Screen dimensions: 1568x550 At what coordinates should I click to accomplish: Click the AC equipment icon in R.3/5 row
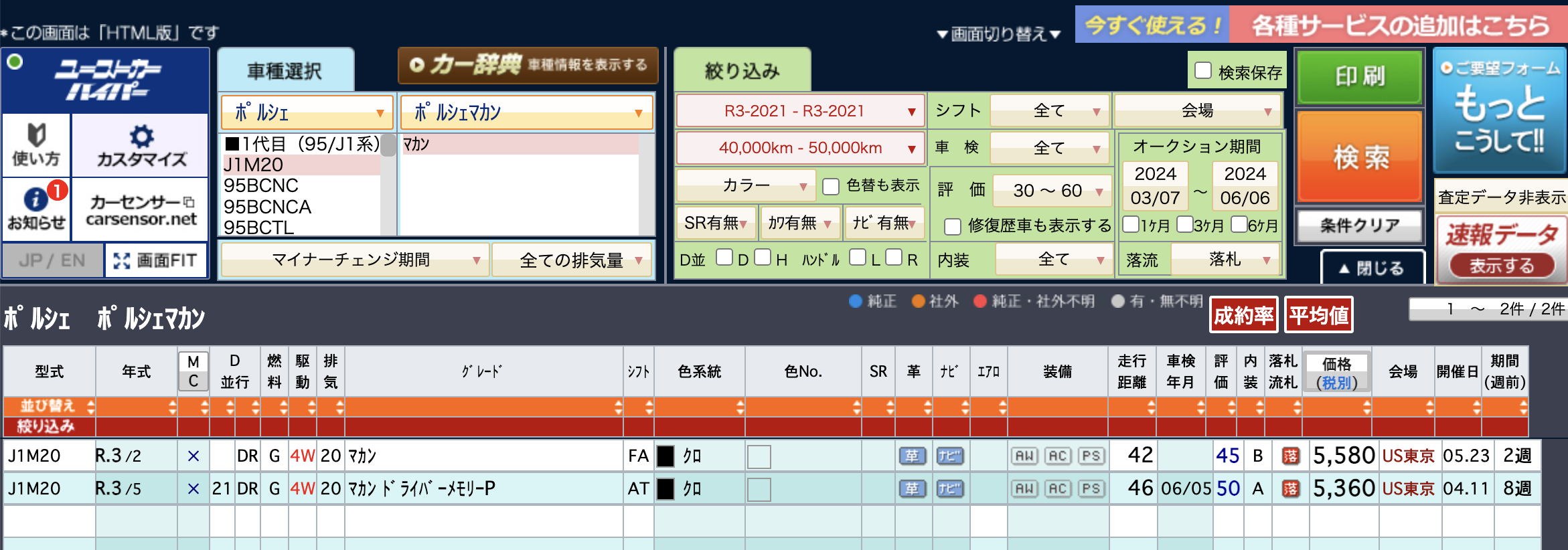(x=1058, y=489)
